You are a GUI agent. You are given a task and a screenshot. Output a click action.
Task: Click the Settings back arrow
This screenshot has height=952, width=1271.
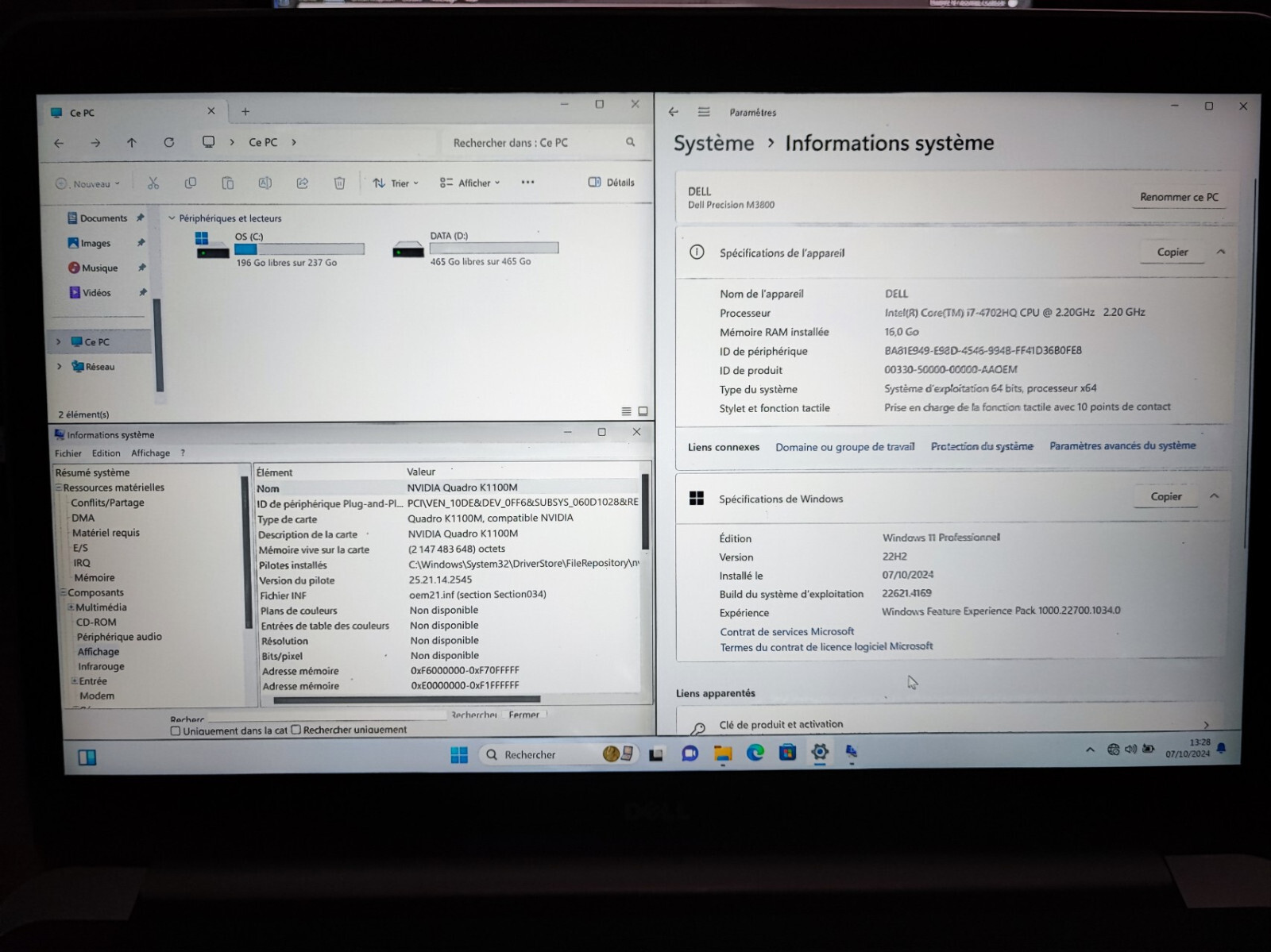click(x=674, y=112)
